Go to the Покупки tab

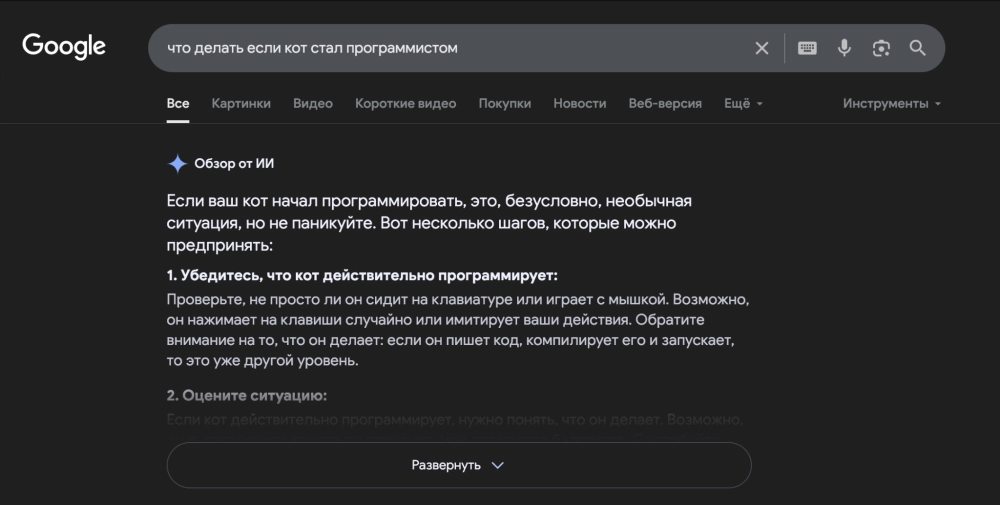pos(505,103)
